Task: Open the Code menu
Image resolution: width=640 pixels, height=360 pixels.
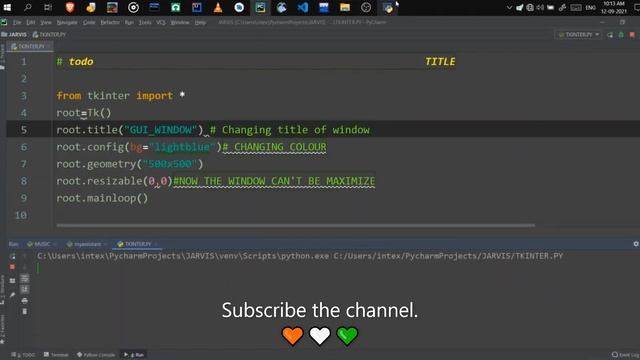Action: pos(89,22)
